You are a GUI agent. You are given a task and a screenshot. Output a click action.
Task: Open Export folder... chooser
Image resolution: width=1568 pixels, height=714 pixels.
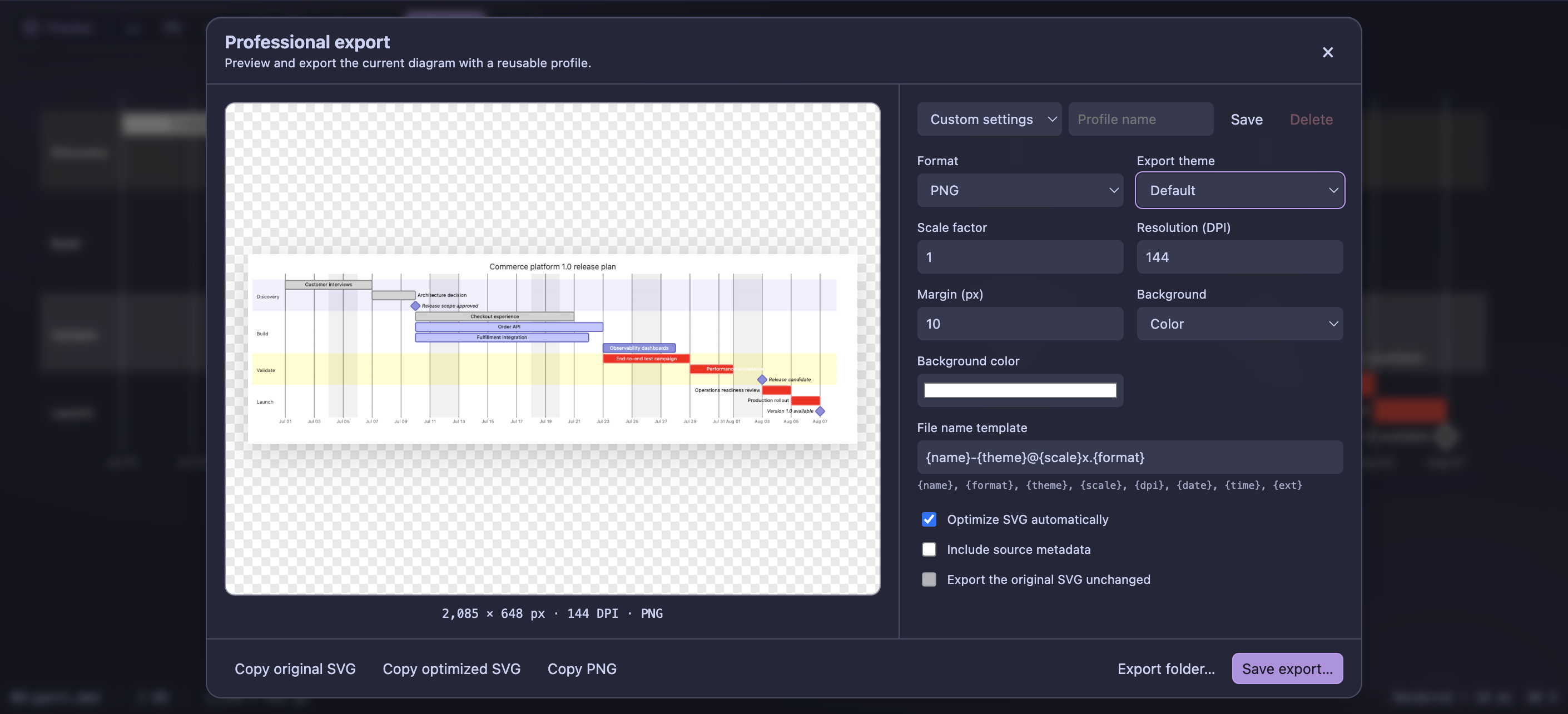tap(1165, 669)
